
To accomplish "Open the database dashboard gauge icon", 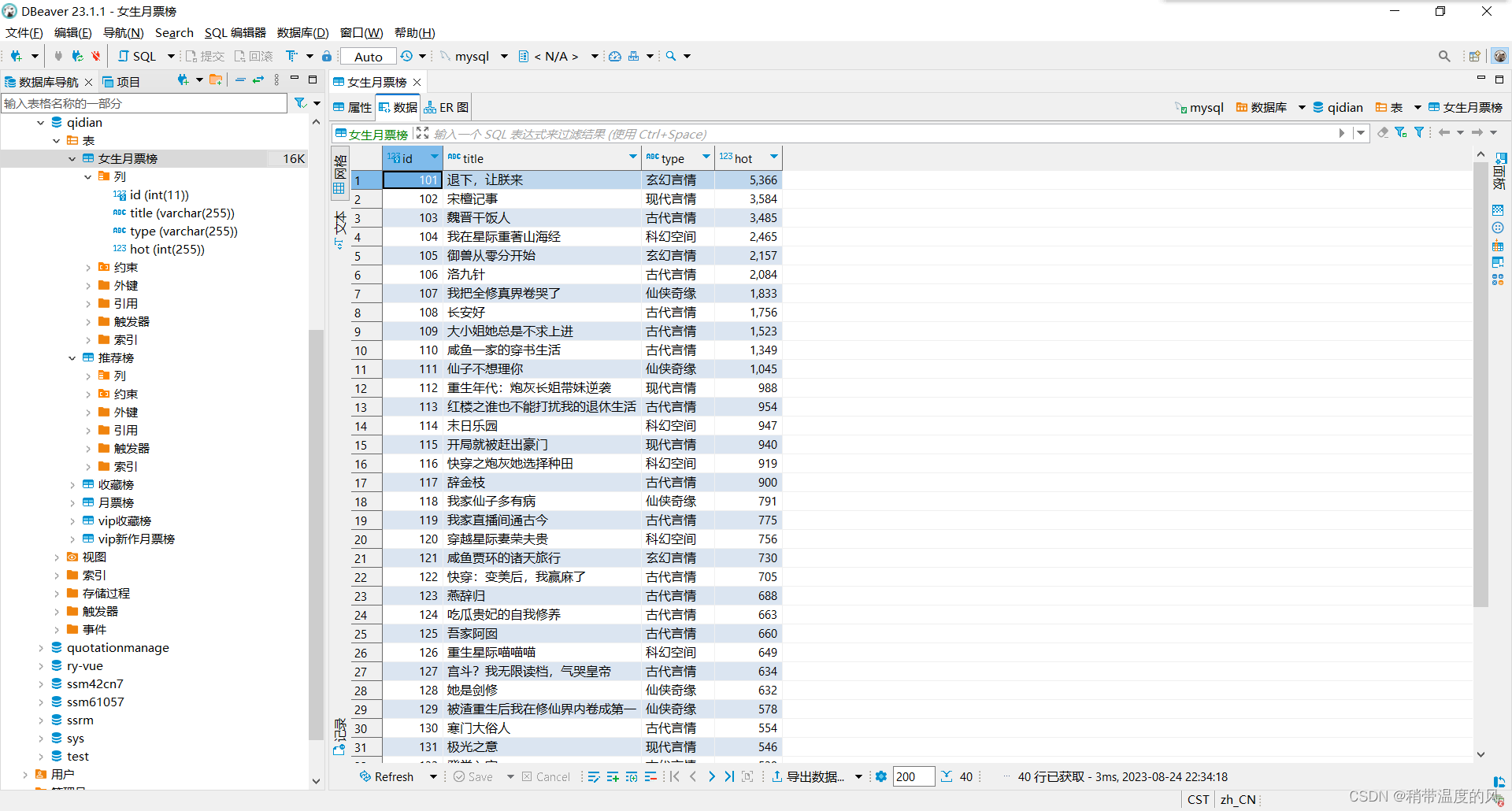I will click(615, 56).
